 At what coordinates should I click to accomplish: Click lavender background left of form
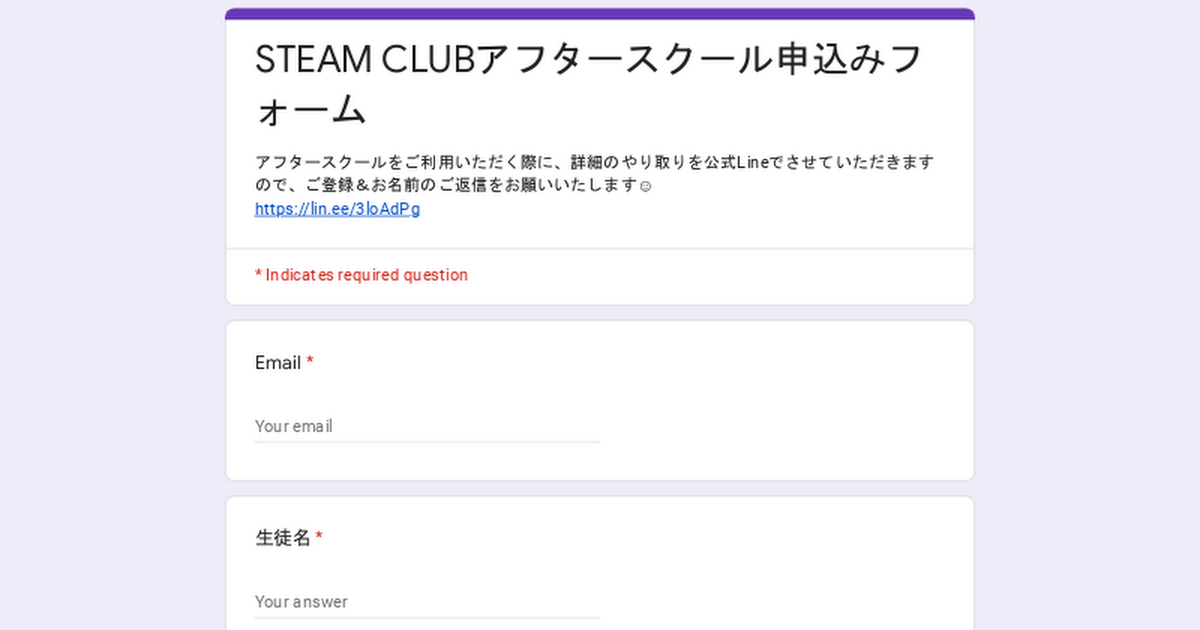click(x=112, y=315)
